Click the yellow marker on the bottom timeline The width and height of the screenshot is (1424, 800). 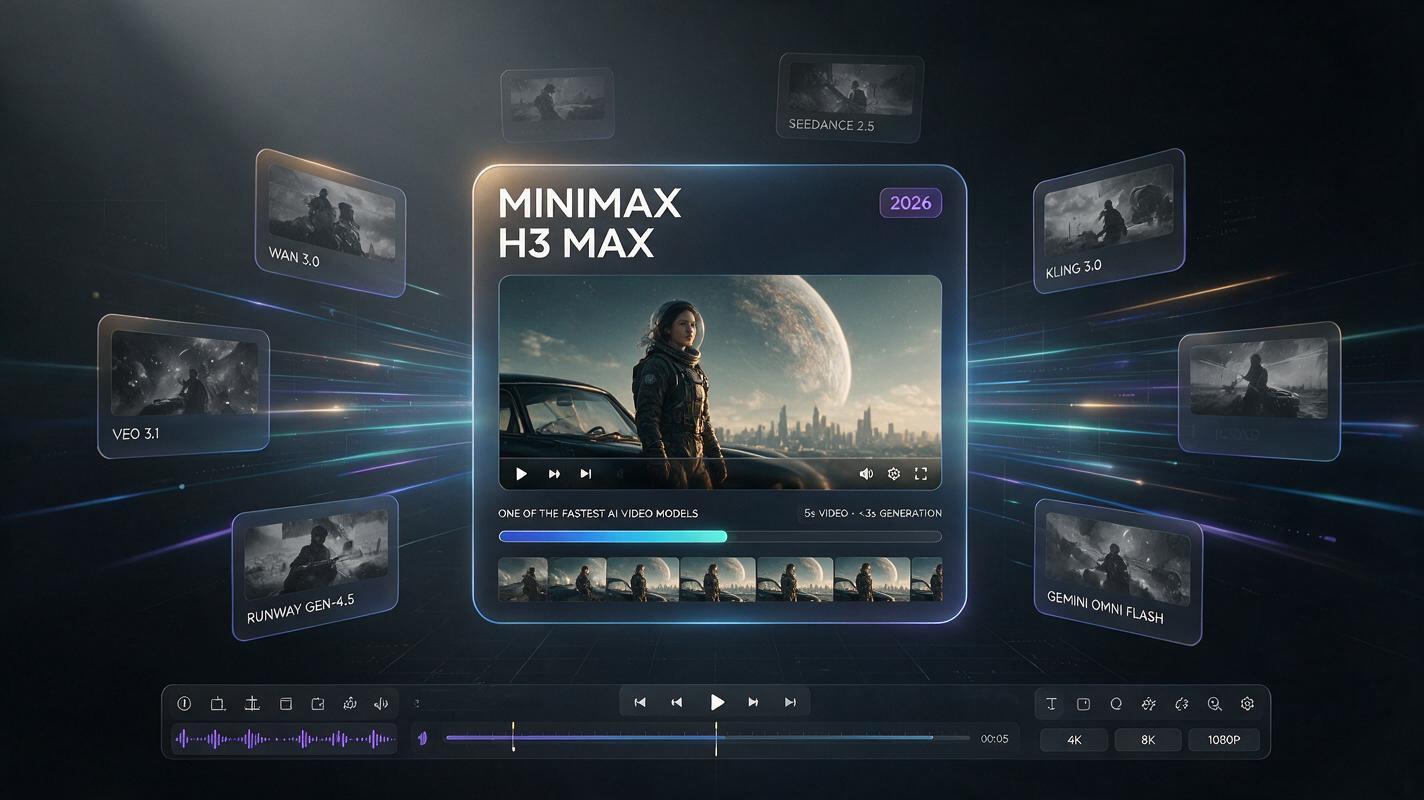point(513,737)
